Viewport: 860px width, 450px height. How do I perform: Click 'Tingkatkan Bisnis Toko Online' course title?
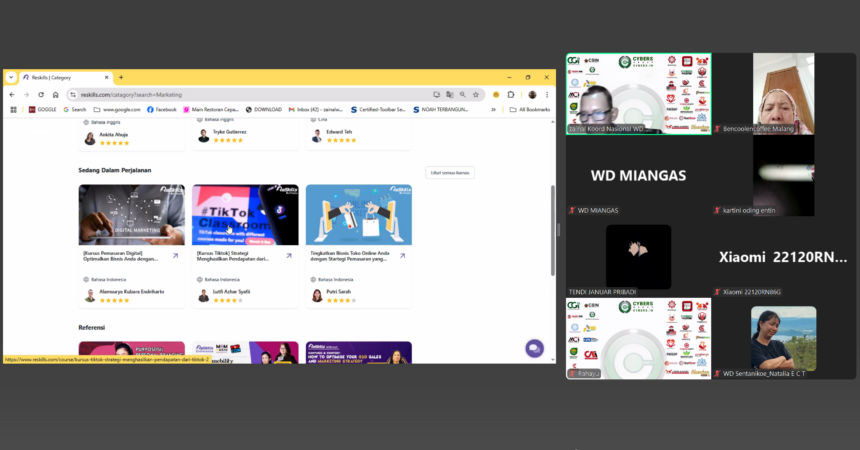pyautogui.click(x=350, y=256)
